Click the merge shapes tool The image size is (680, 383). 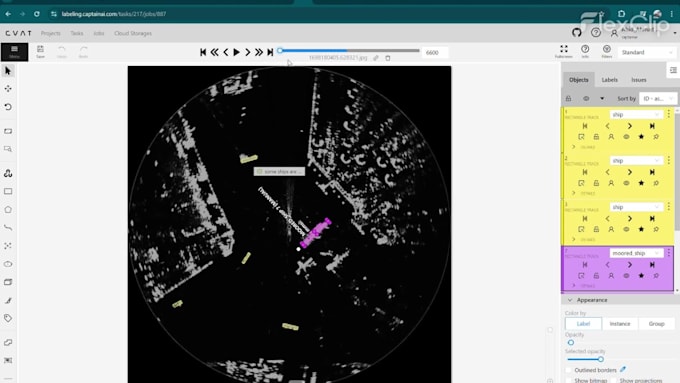(x=8, y=342)
